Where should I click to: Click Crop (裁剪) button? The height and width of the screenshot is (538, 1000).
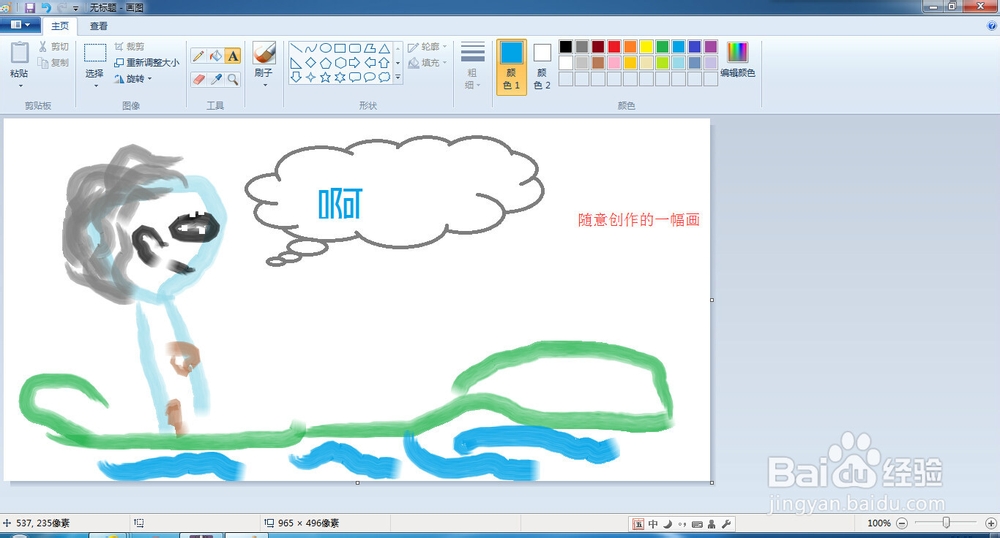click(129, 47)
